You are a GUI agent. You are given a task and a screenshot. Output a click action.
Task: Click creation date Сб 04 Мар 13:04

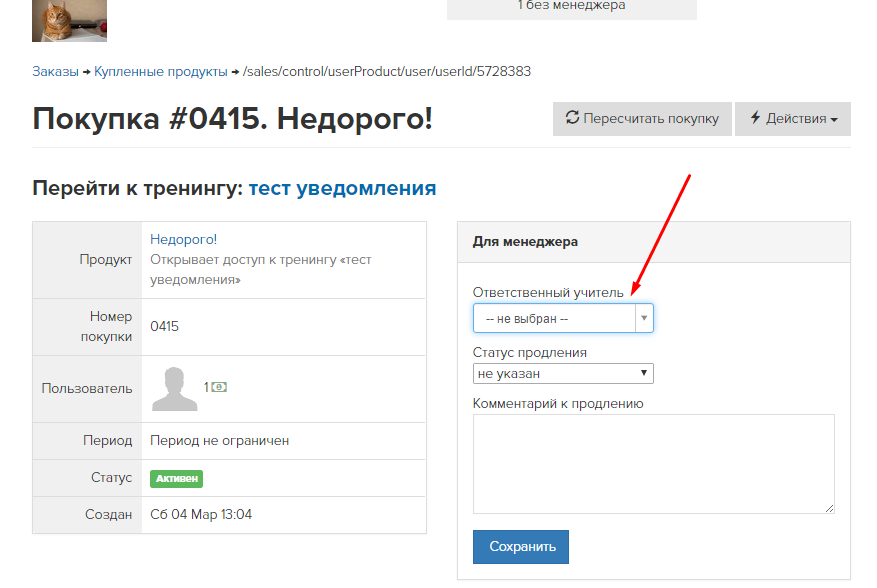pos(201,515)
